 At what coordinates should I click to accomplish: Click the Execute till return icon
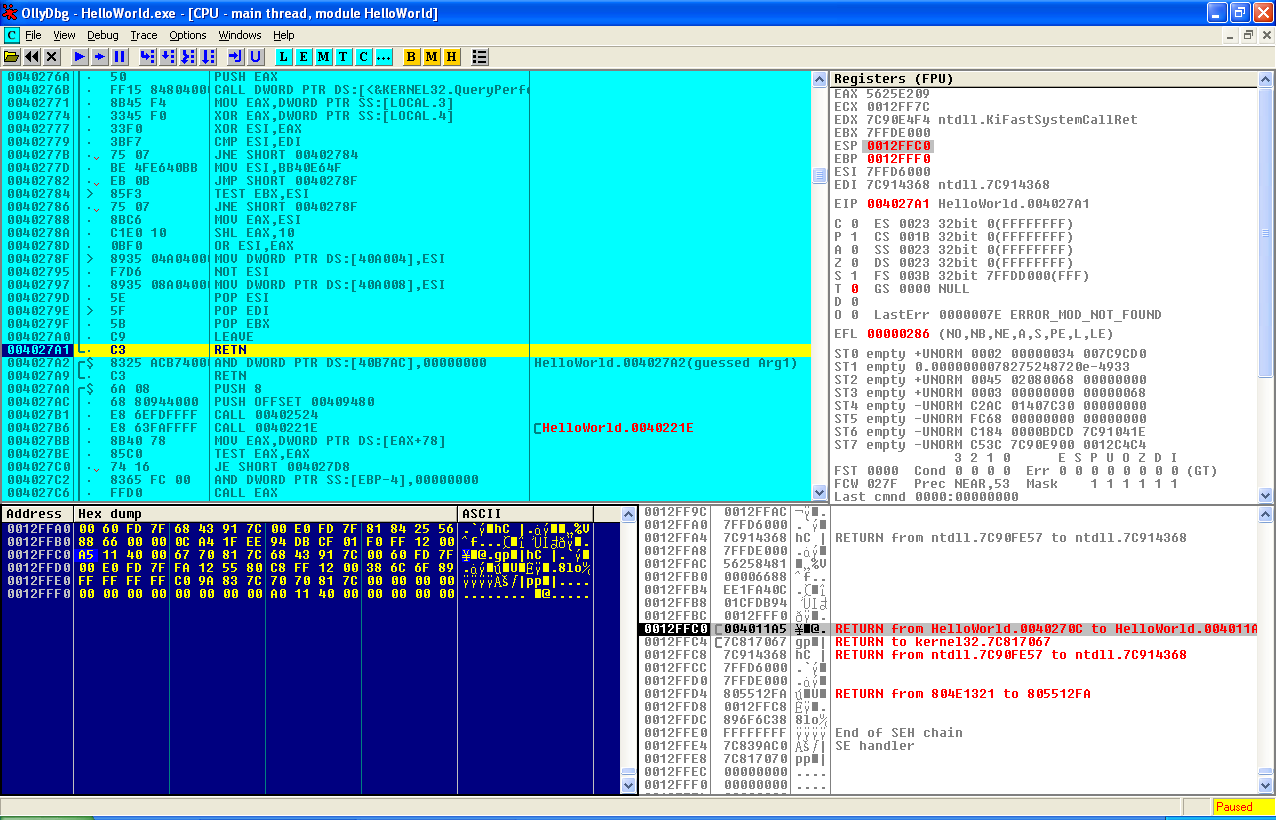(236, 57)
